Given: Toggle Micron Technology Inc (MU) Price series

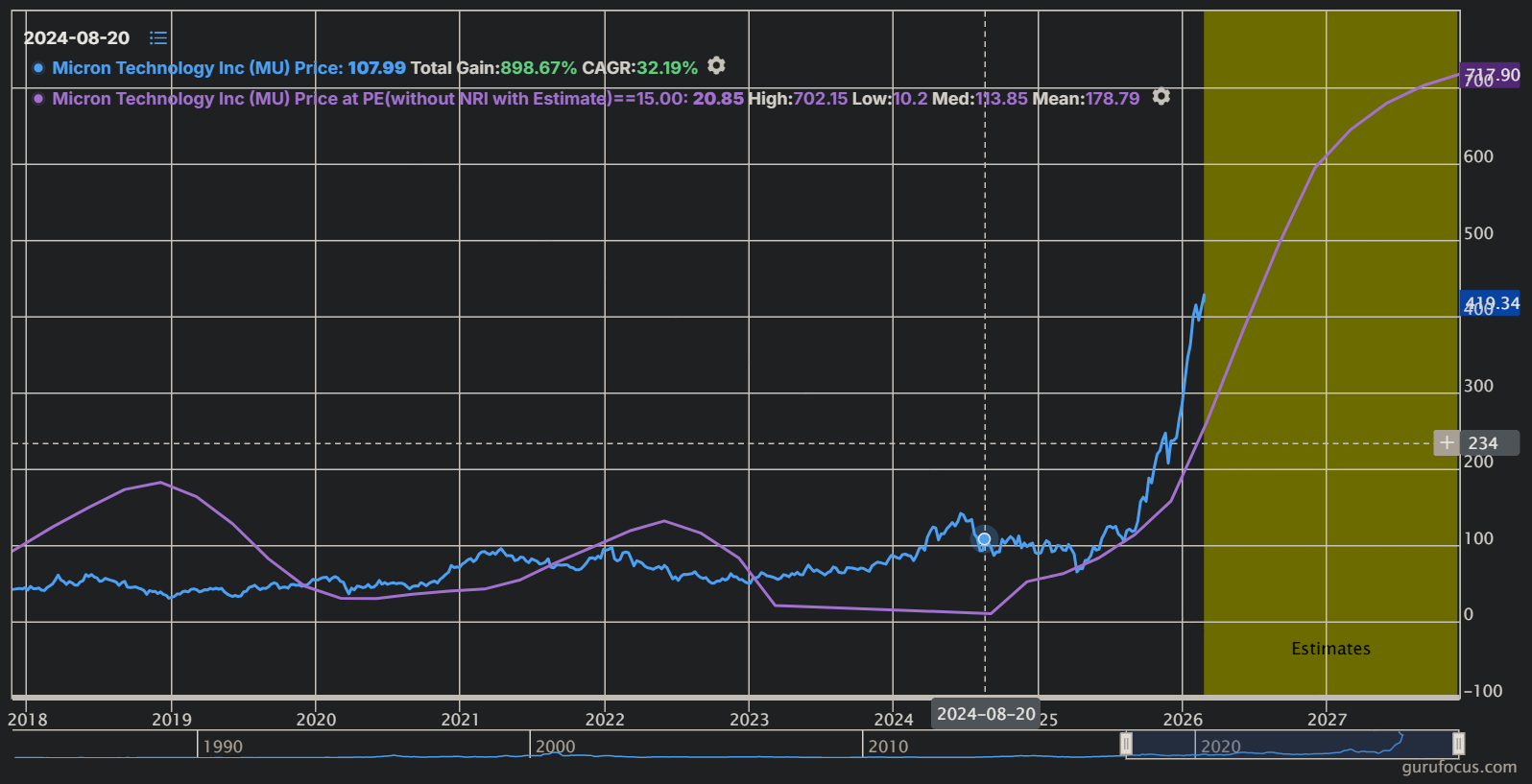Looking at the screenshot, I should (197, 68).
